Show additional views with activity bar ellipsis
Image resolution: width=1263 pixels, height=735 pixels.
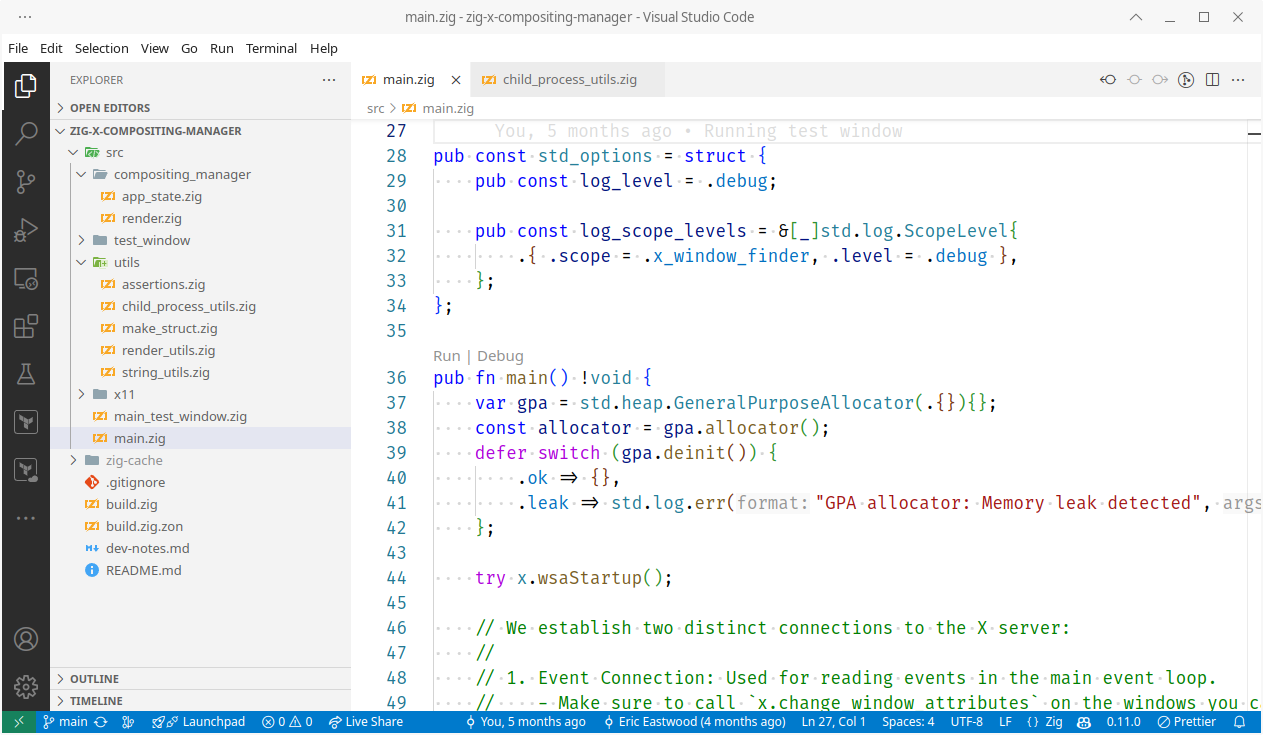26,518
